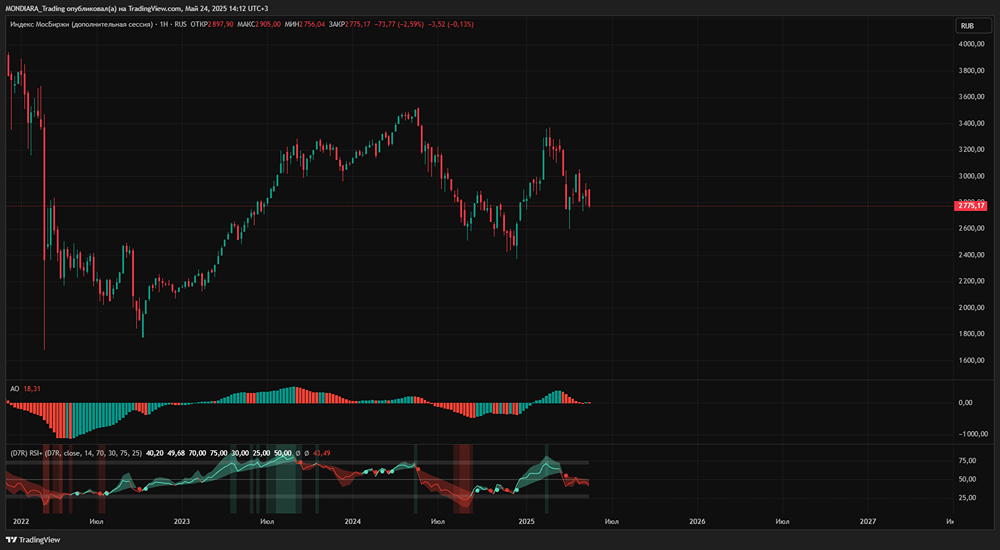
Task: Click the 2000,00 price scale label
Action: pos(973,308)
